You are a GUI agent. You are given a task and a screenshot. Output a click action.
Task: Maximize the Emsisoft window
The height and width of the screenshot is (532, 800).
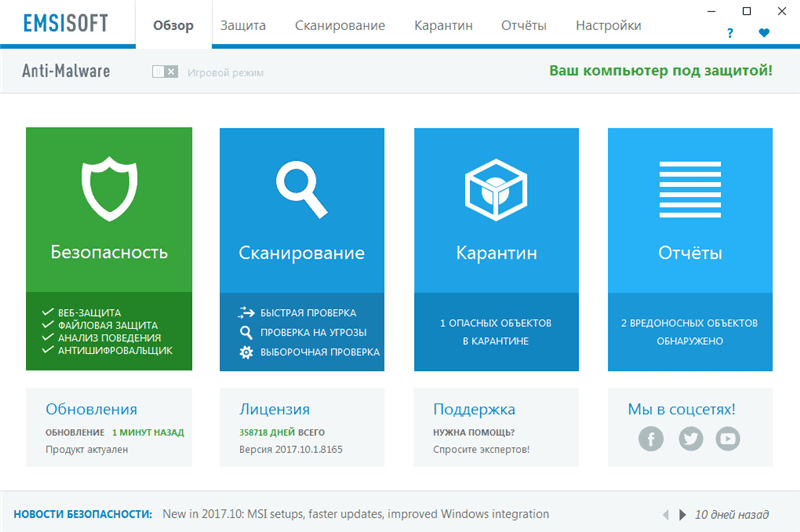746,11
